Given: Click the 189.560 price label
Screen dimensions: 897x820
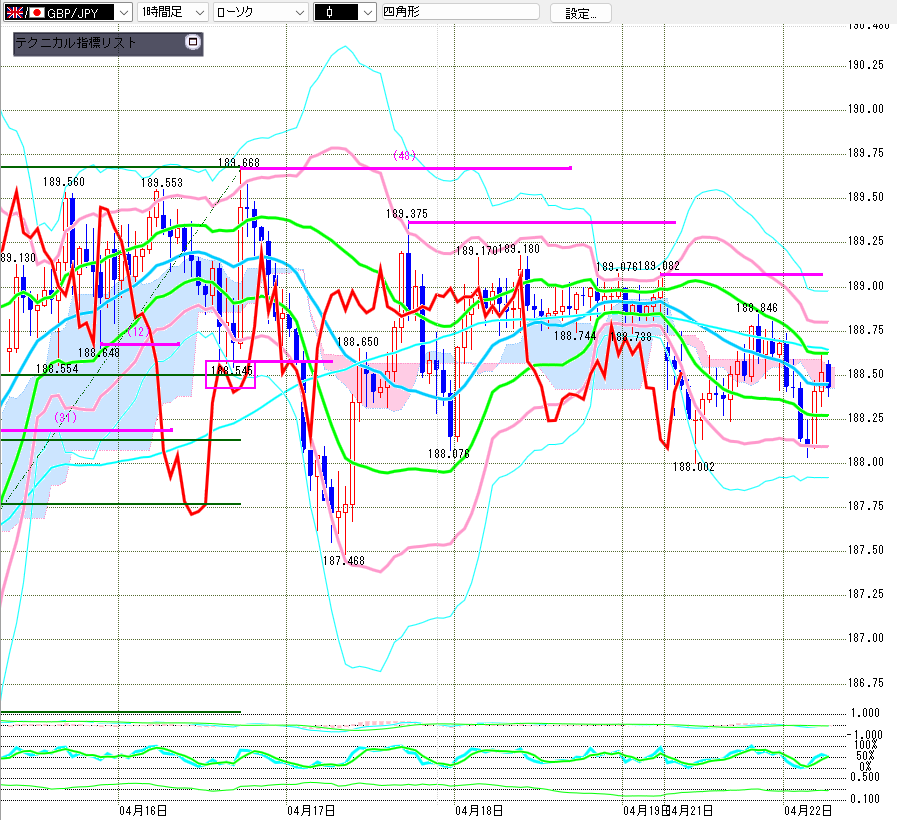Looking at the screenshot, I should point(63,182).
